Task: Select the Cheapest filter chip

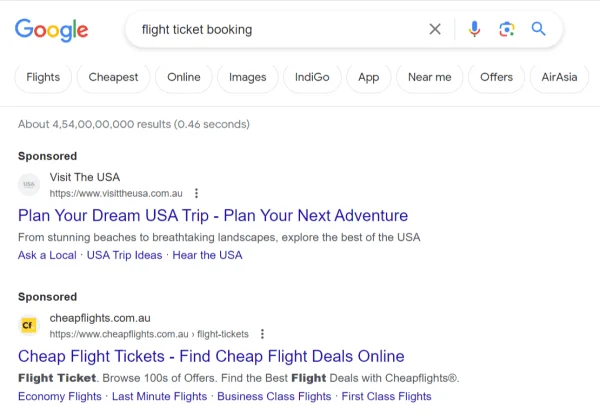Action: pyautogui.click(x=113, y=77)
